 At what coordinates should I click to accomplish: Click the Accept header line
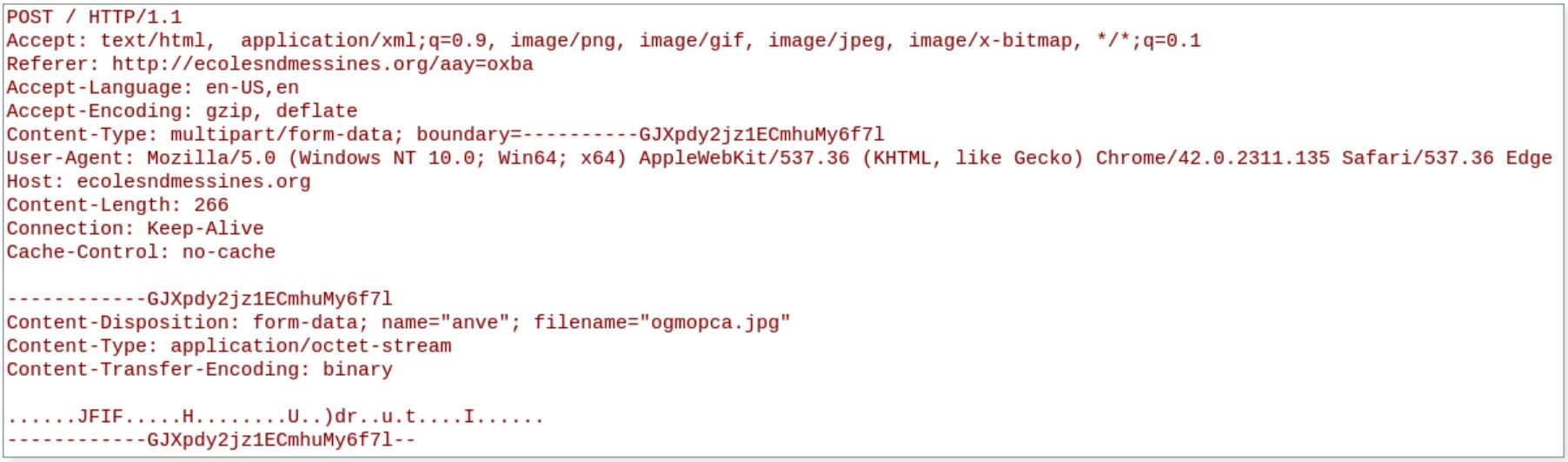tap(602, 41)
